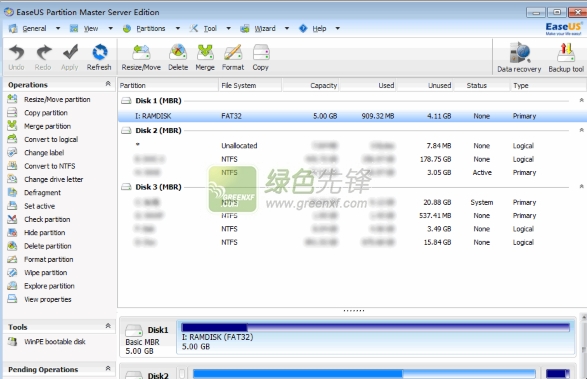Open the Backup tool
Viewport: 587px width, 379px height.
[x=566, y=57]
